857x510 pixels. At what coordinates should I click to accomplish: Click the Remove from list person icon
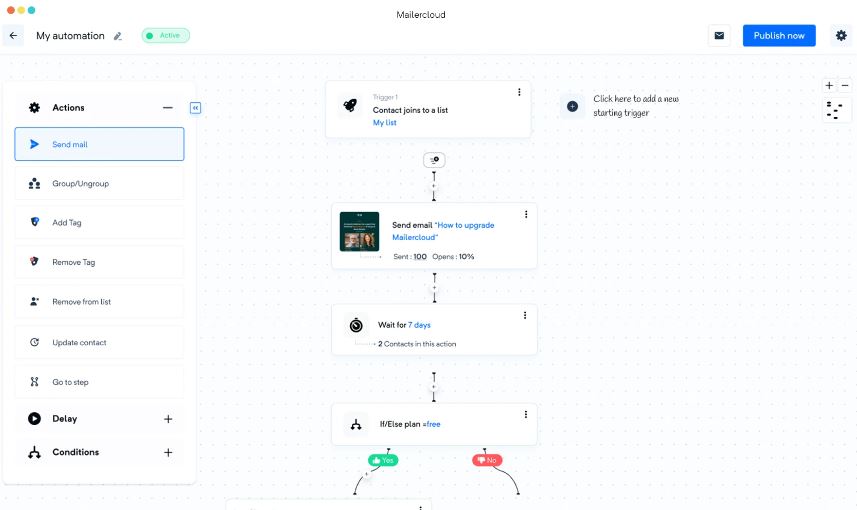click(34, 301)
